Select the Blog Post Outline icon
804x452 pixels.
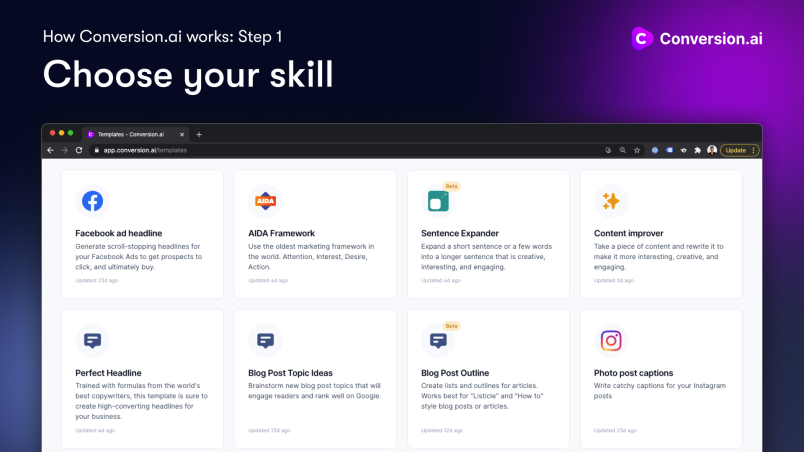(438, 340)
